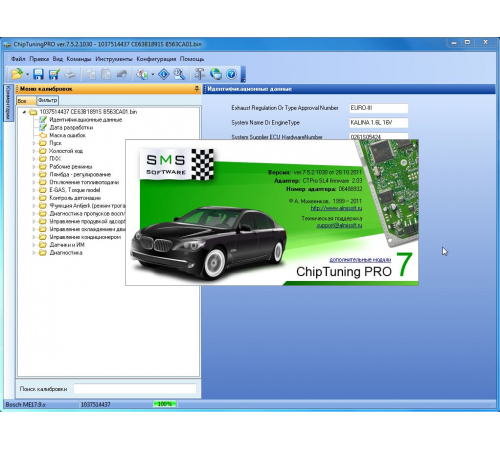Viewport: 500px width, 450px height.
Task: Click the support@almisoft.ru email link
Action: click(x=339, y=225)
